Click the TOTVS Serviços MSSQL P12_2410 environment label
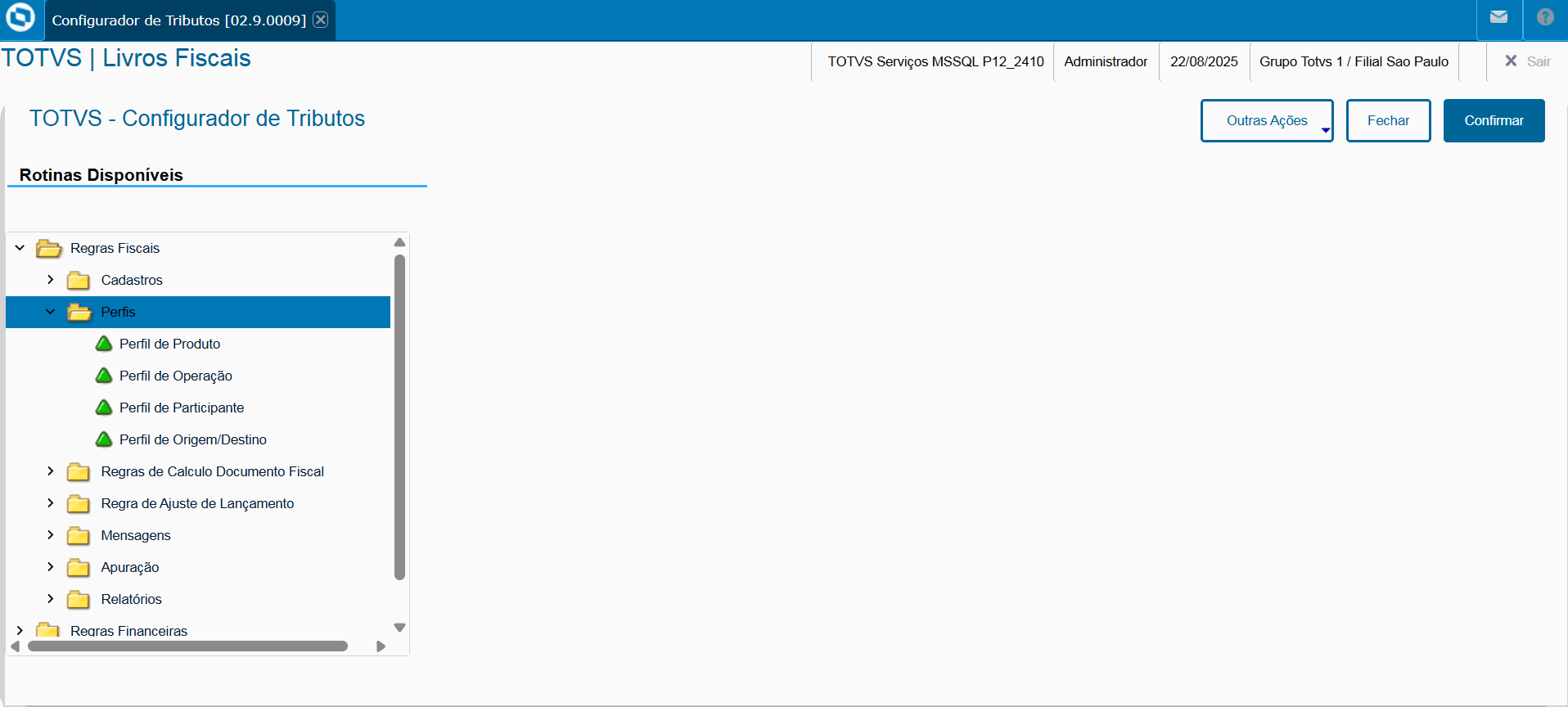The height and width of the screenshot is (707, 1568). click(x=935, y=61)
